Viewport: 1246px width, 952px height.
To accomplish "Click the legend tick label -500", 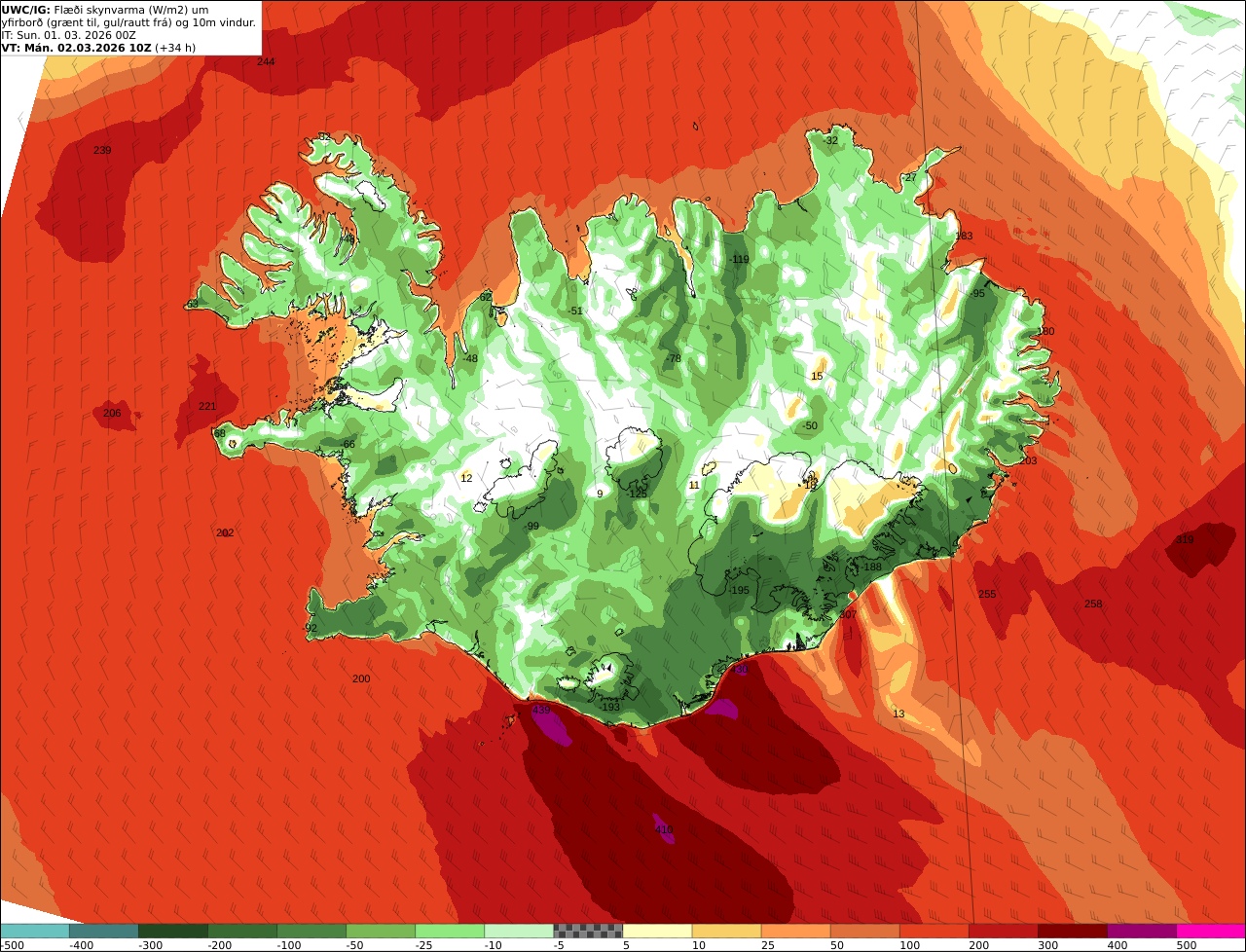I will pyautogui.click(x=14, y=945).
